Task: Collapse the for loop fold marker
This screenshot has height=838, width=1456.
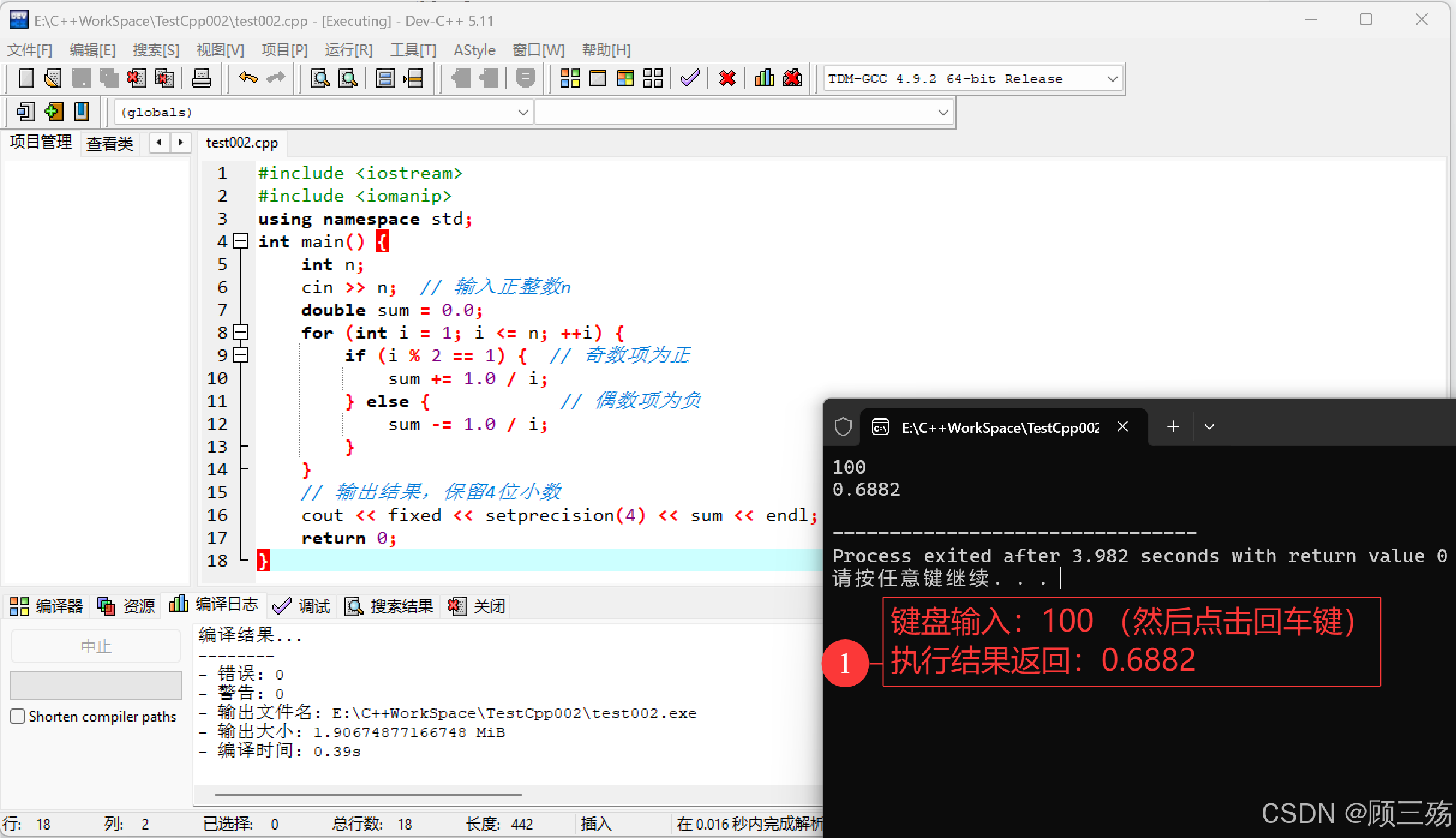Action: click(241, 333)
